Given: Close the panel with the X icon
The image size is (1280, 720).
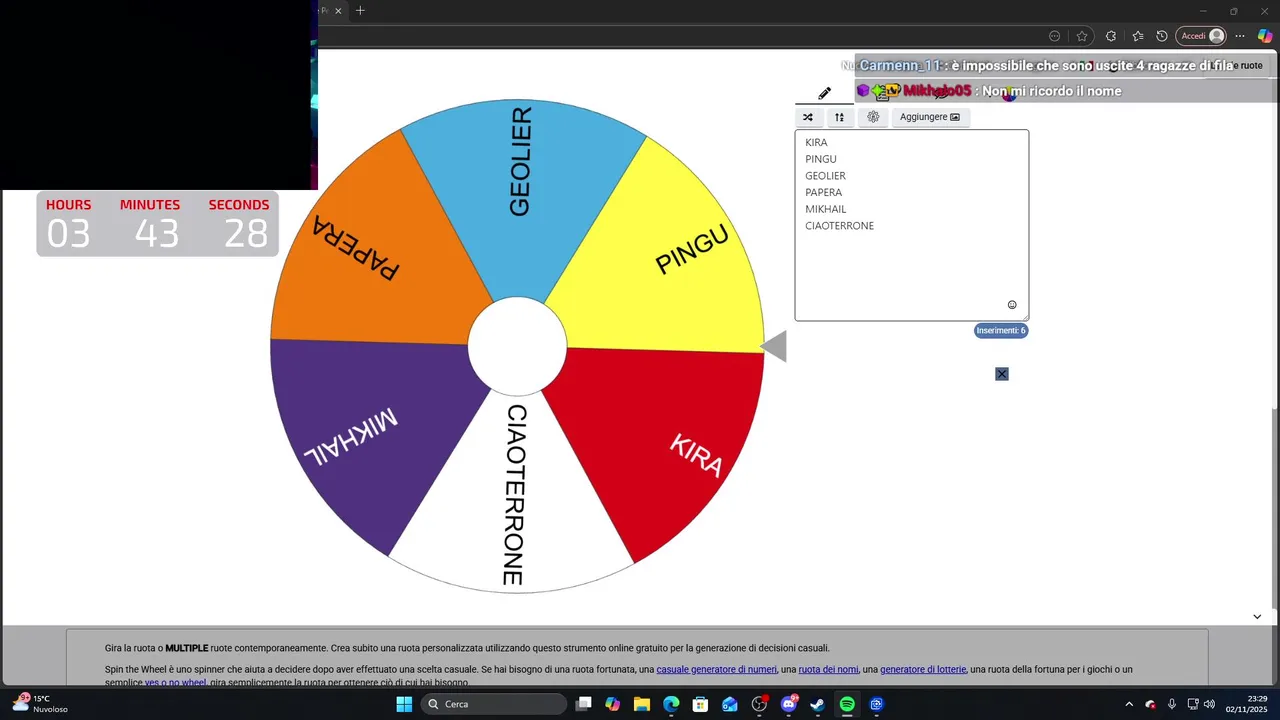Looking at the screenshot, I should (1002, 374).
